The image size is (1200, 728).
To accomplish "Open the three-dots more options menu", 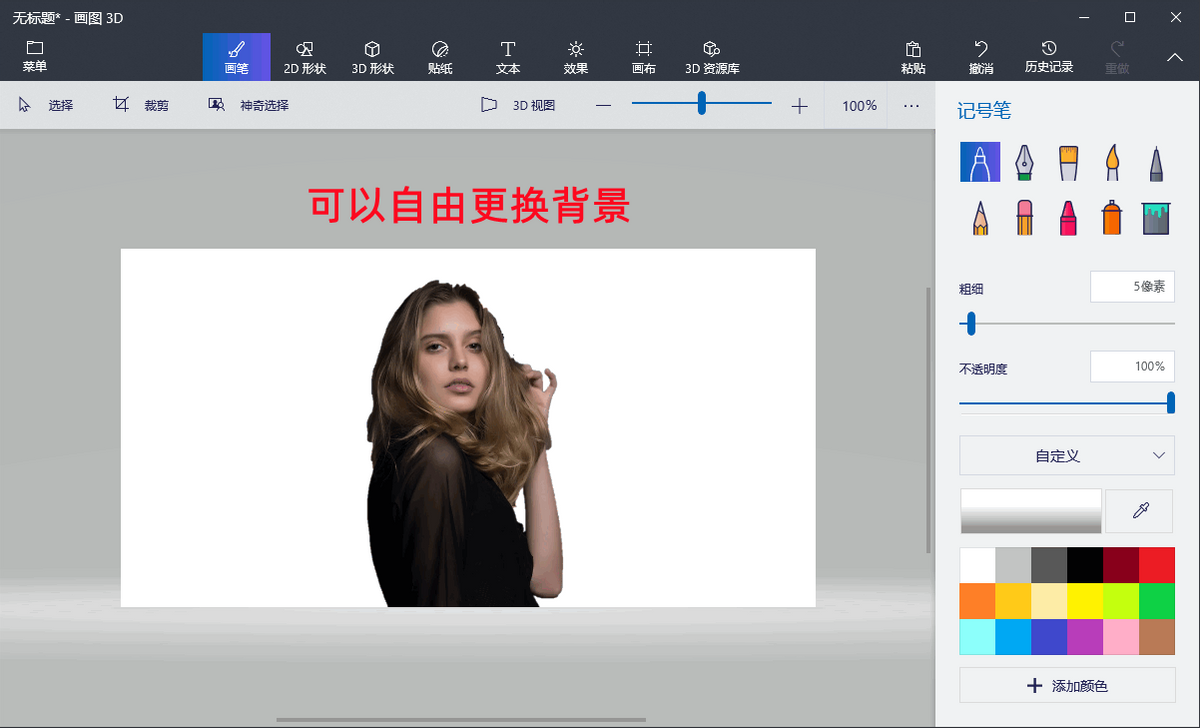I will [x=911, y=105].
